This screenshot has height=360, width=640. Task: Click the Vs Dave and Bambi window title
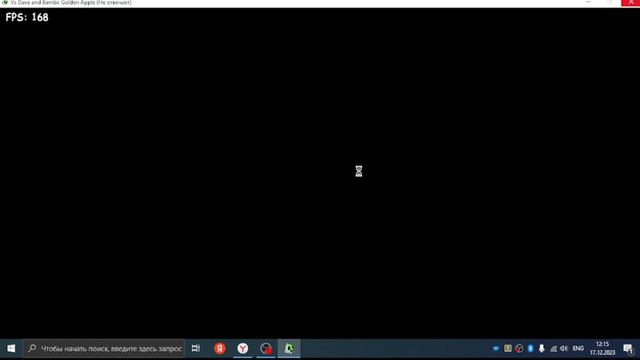(71, 3)
